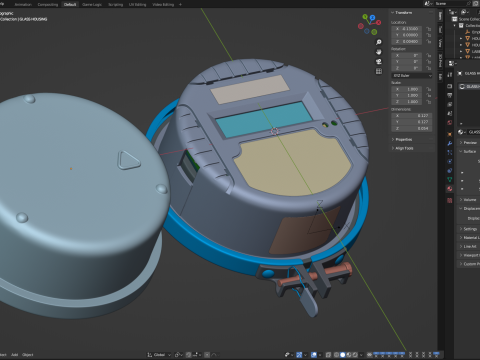Click the Scene Collection icon in Outliner
The image size is (480, 360).
click(x=455, y=19)
